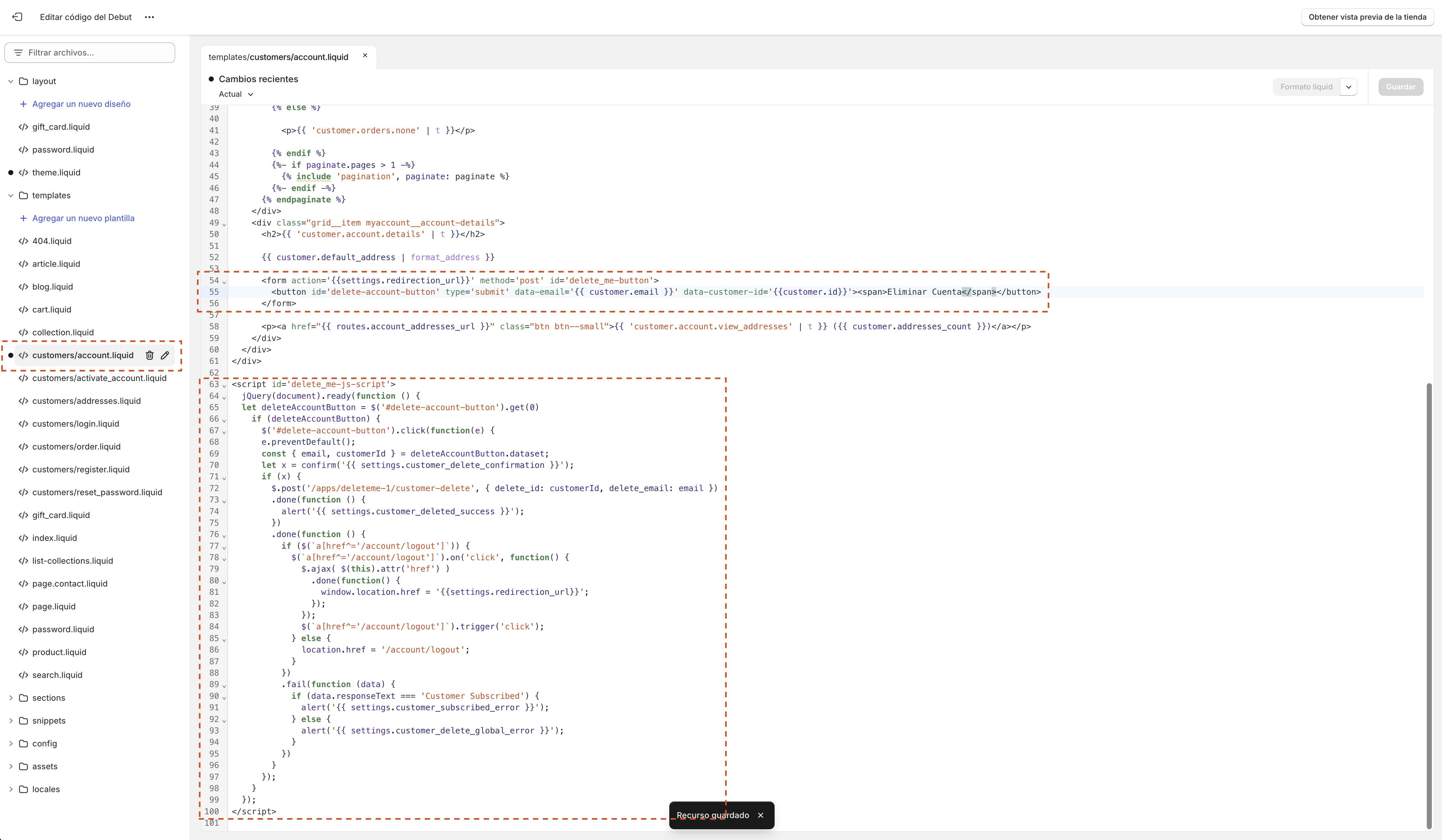Image resolution: width=1442 pixels, height=840 pixels.
Task: Click the plus icon for nuevo diseño
Action: pyautogui.click(x=23, y=104)
